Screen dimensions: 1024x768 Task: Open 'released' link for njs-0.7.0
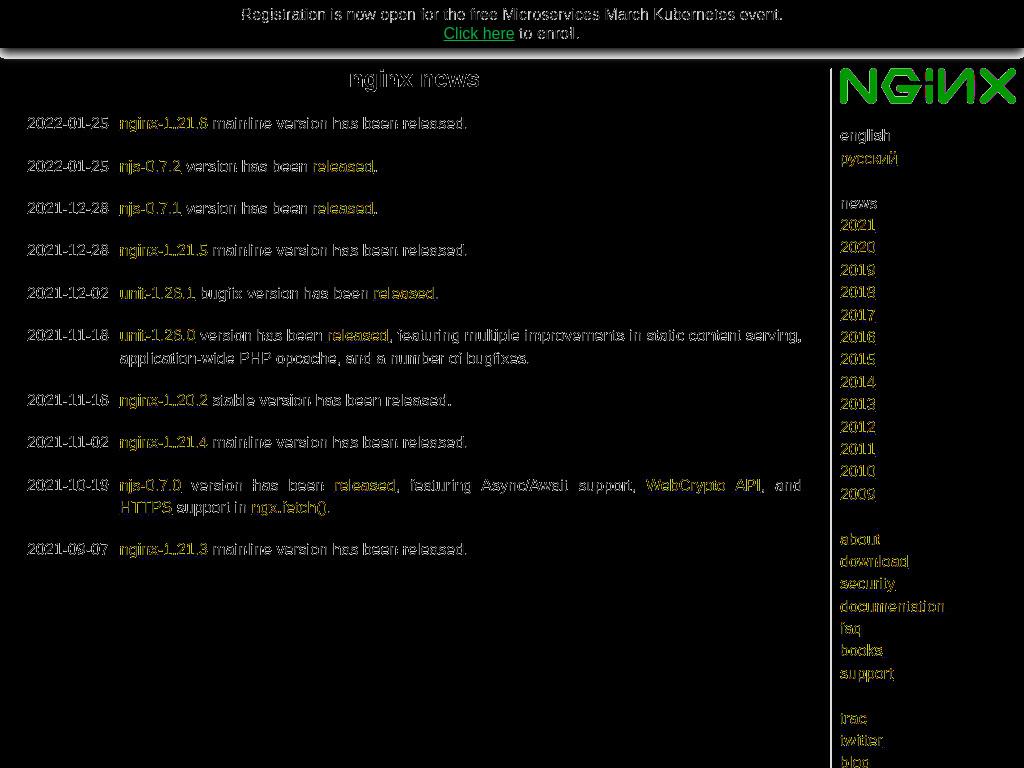pos(365,485)
